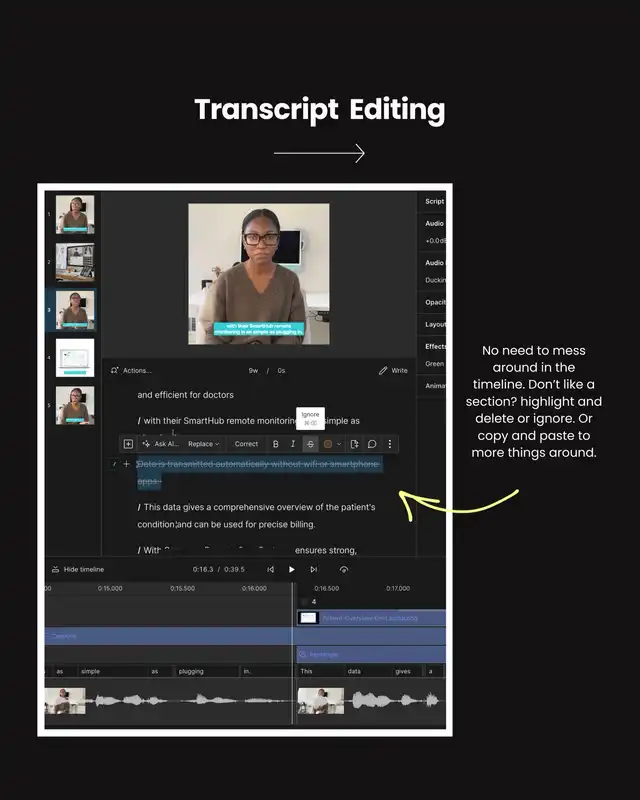Open the three-dot more options menu
The width and height of the screenshot is (640, 800).
(390, 444)
